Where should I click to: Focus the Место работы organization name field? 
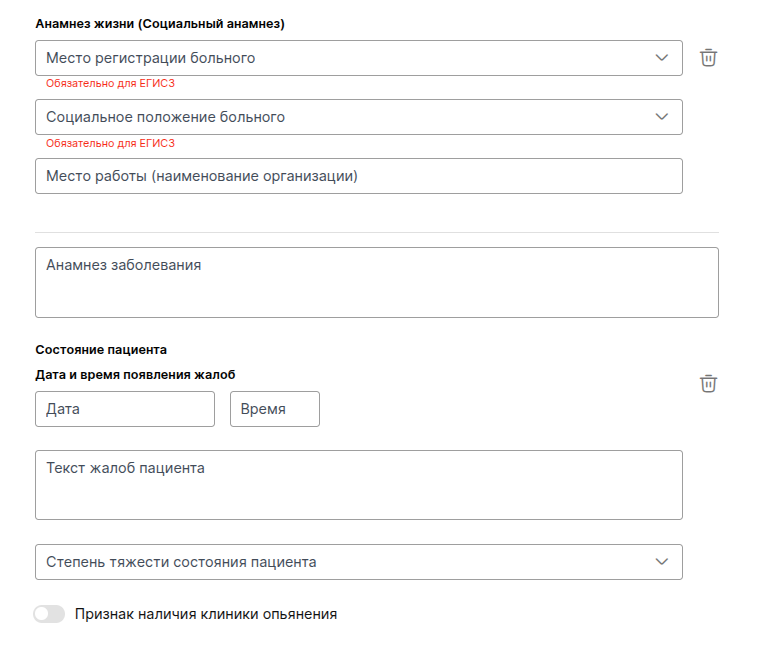click(x=358, y=176)
